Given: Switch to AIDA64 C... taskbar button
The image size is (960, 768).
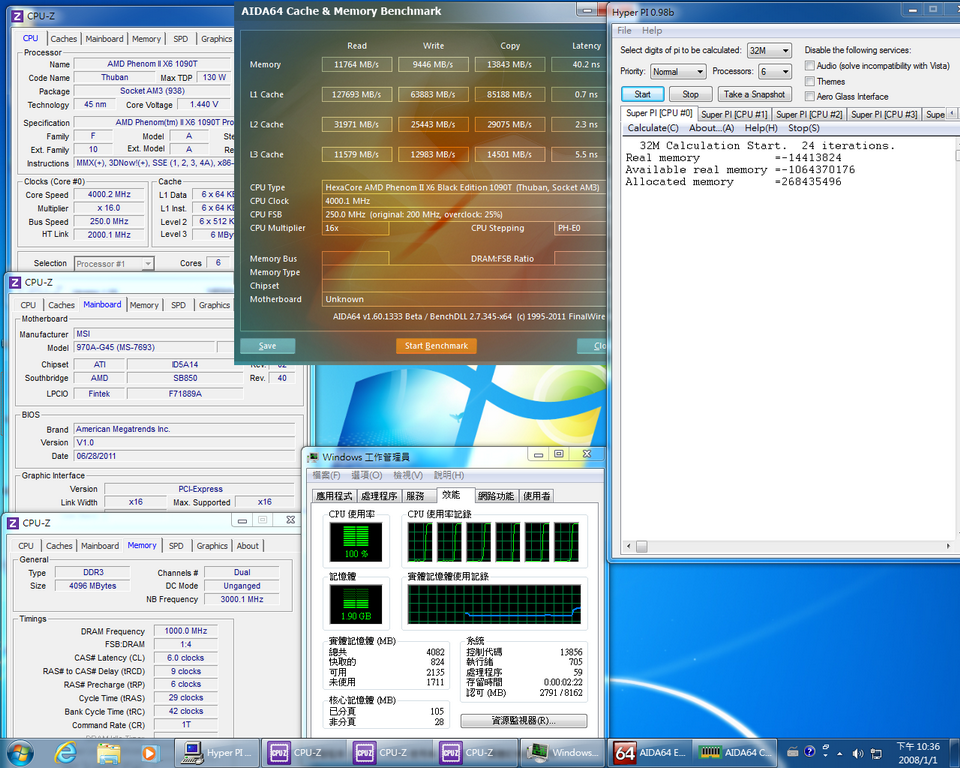Looking at the screenshot, I should (x=735, y=753).
